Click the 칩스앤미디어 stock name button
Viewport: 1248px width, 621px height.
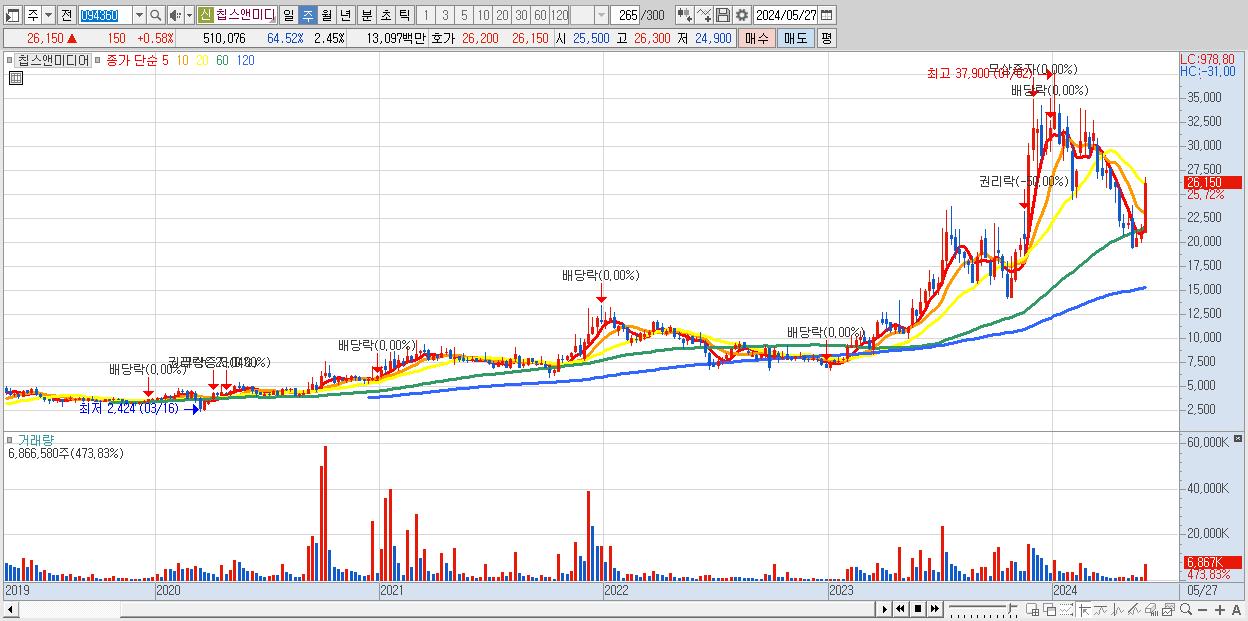(245, 15)
